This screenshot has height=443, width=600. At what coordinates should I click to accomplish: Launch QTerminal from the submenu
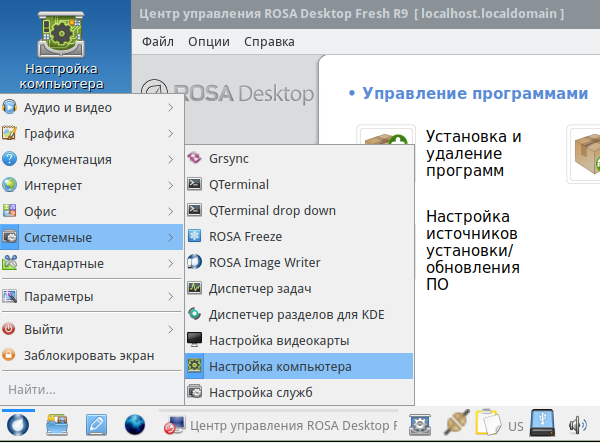299,184
